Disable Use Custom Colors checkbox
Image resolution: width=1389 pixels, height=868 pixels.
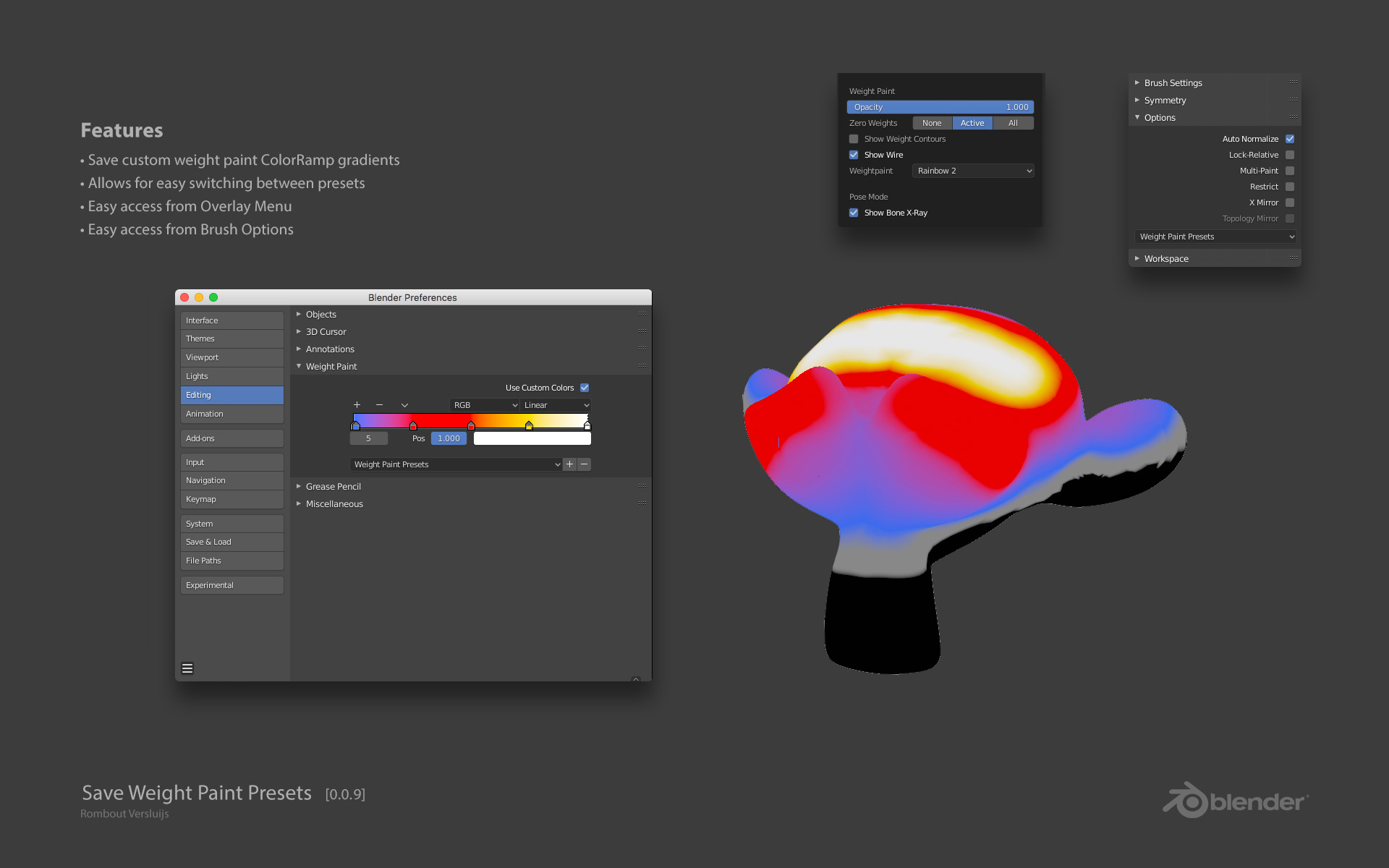tap(585, 388)
